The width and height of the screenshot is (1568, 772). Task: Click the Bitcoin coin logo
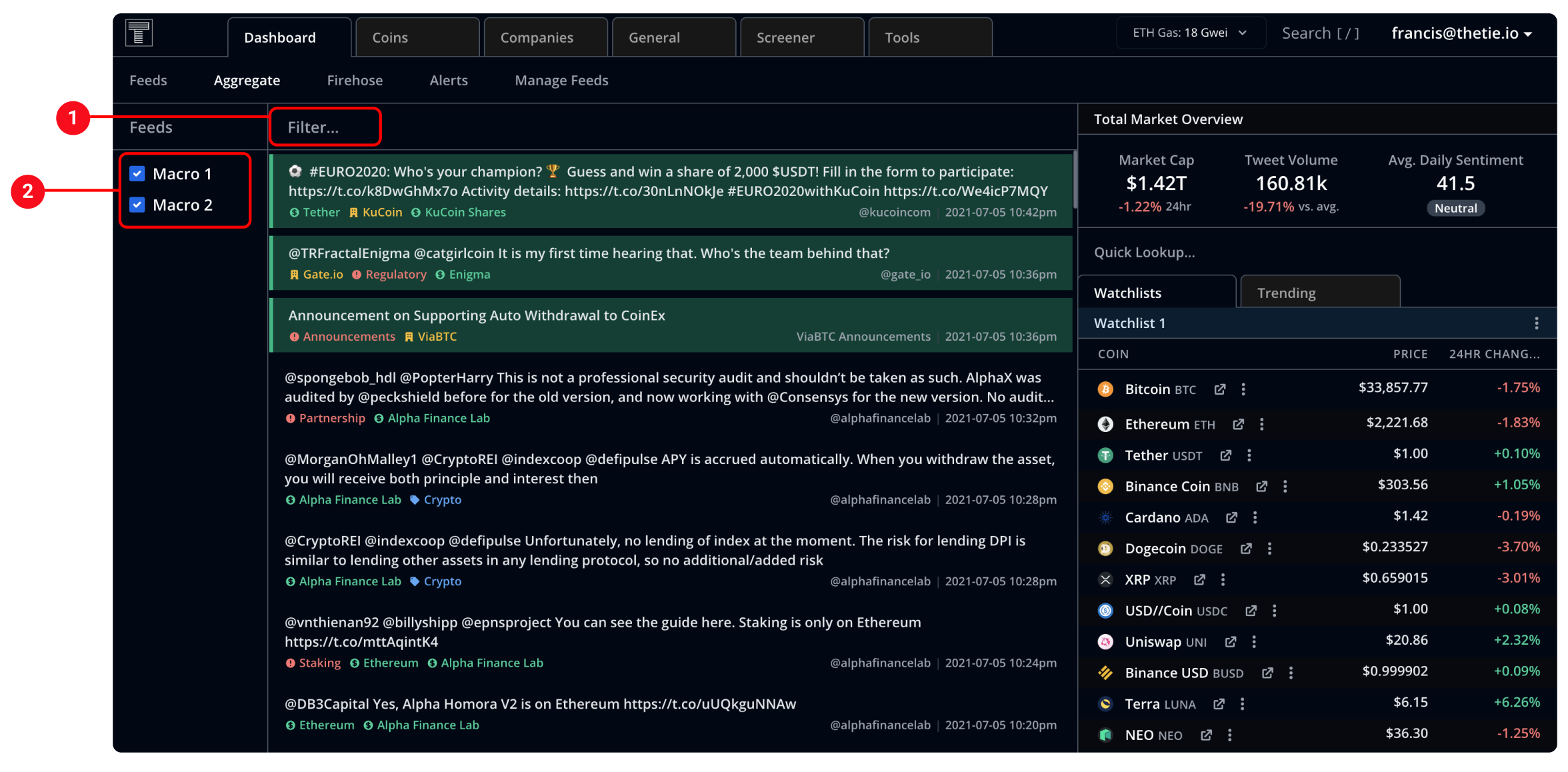(x=1105, y=389)
